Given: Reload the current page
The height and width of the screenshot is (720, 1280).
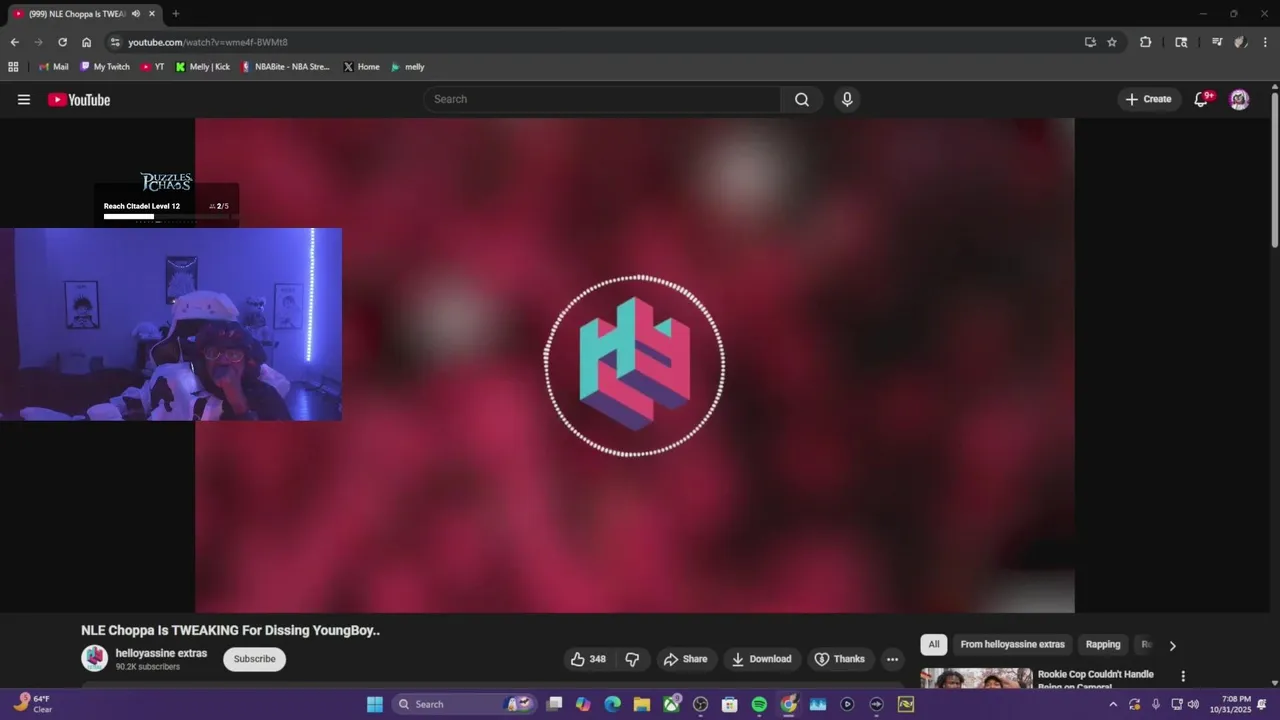Looking at the screenshot, I should [62, 42].
